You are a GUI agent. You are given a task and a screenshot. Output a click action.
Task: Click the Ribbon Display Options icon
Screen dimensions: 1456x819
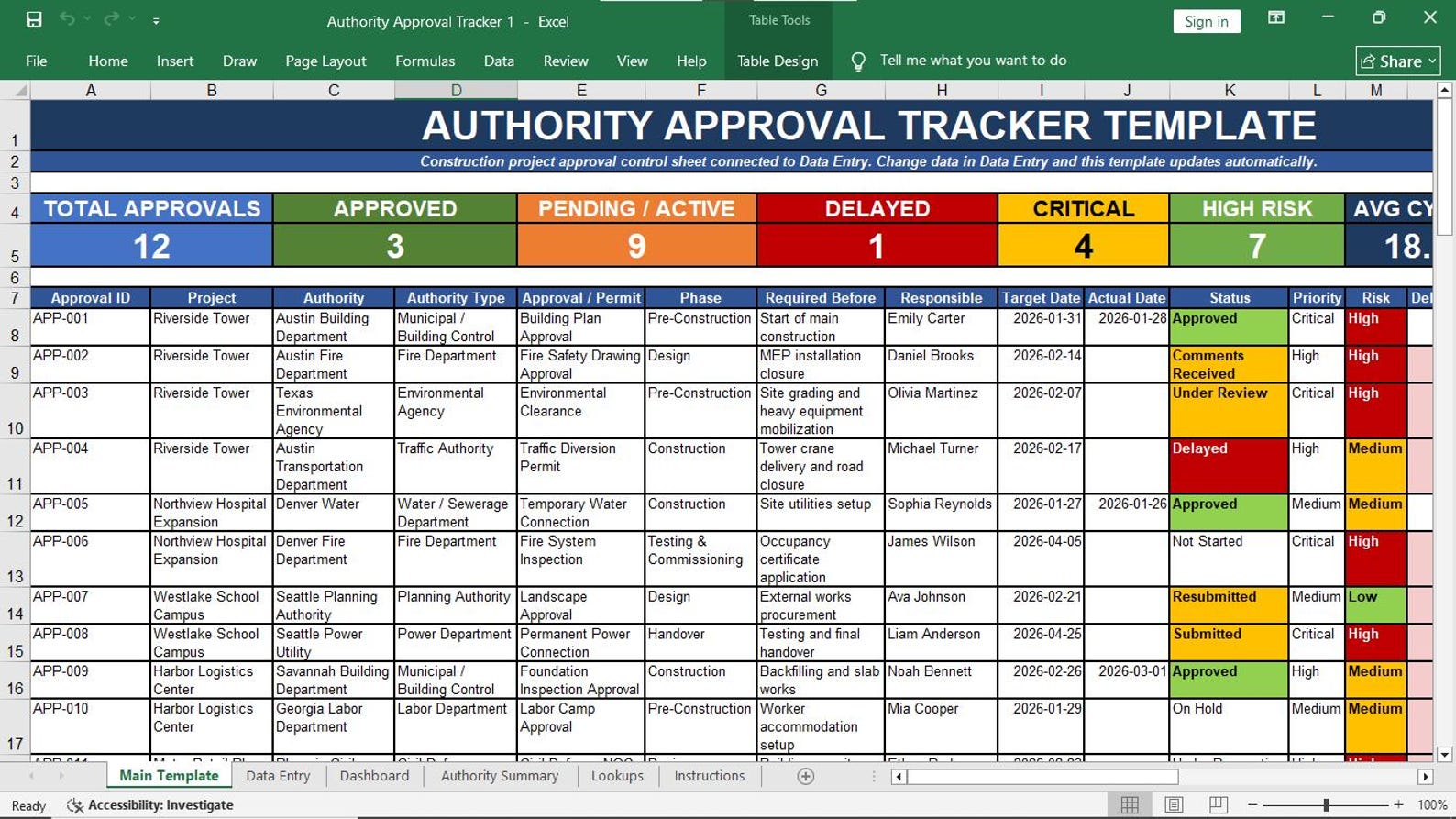[x=1275, y=18]
